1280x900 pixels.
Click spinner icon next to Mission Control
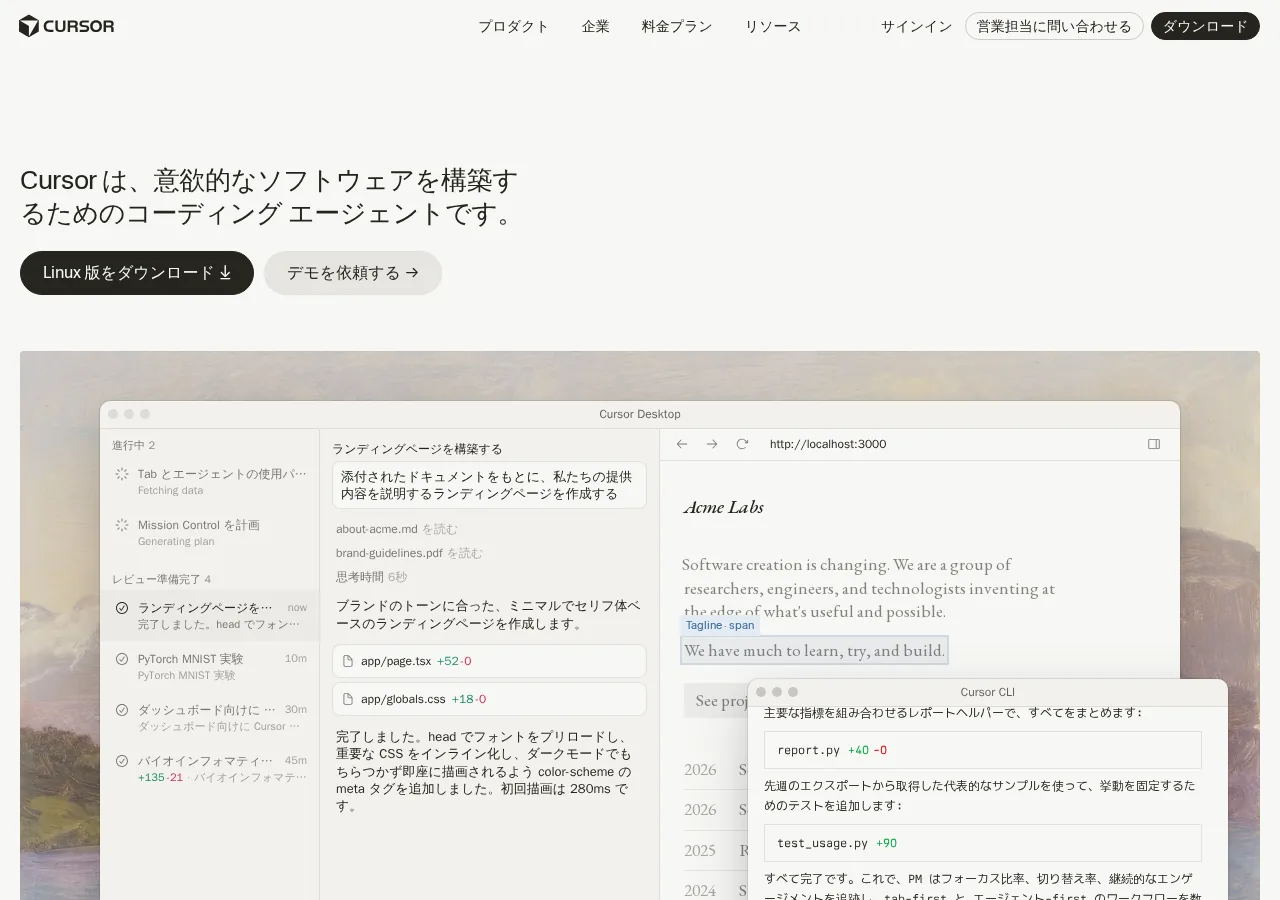122,525
